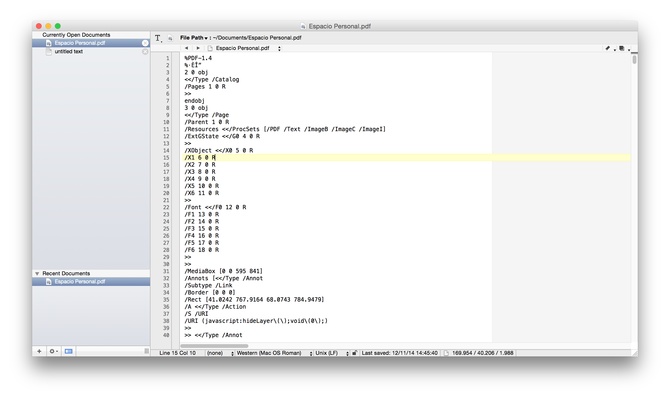Click the split bar at top of the scrollbar
Image resolution: width=670 pixels, height=400 pixels.
635,53
